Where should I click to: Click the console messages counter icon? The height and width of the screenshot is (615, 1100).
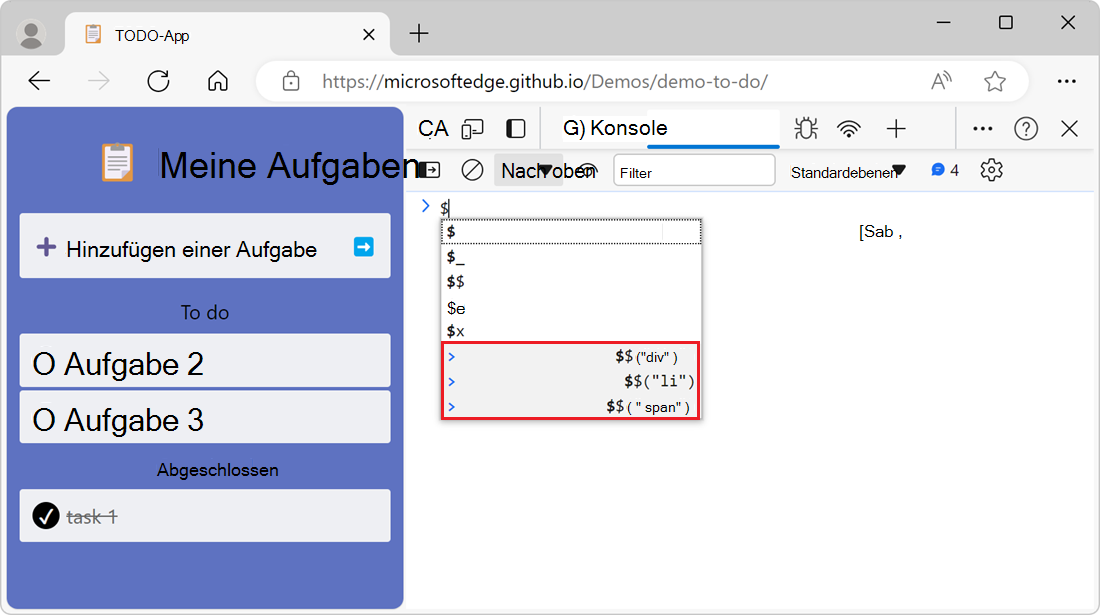tap(938, 170)
